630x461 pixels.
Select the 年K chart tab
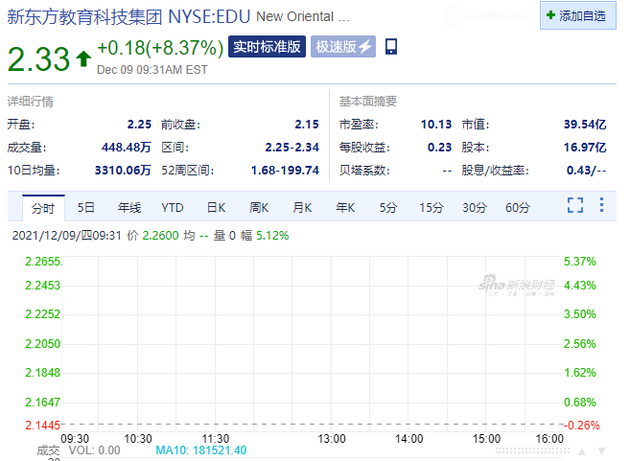[x=345, y=208]
